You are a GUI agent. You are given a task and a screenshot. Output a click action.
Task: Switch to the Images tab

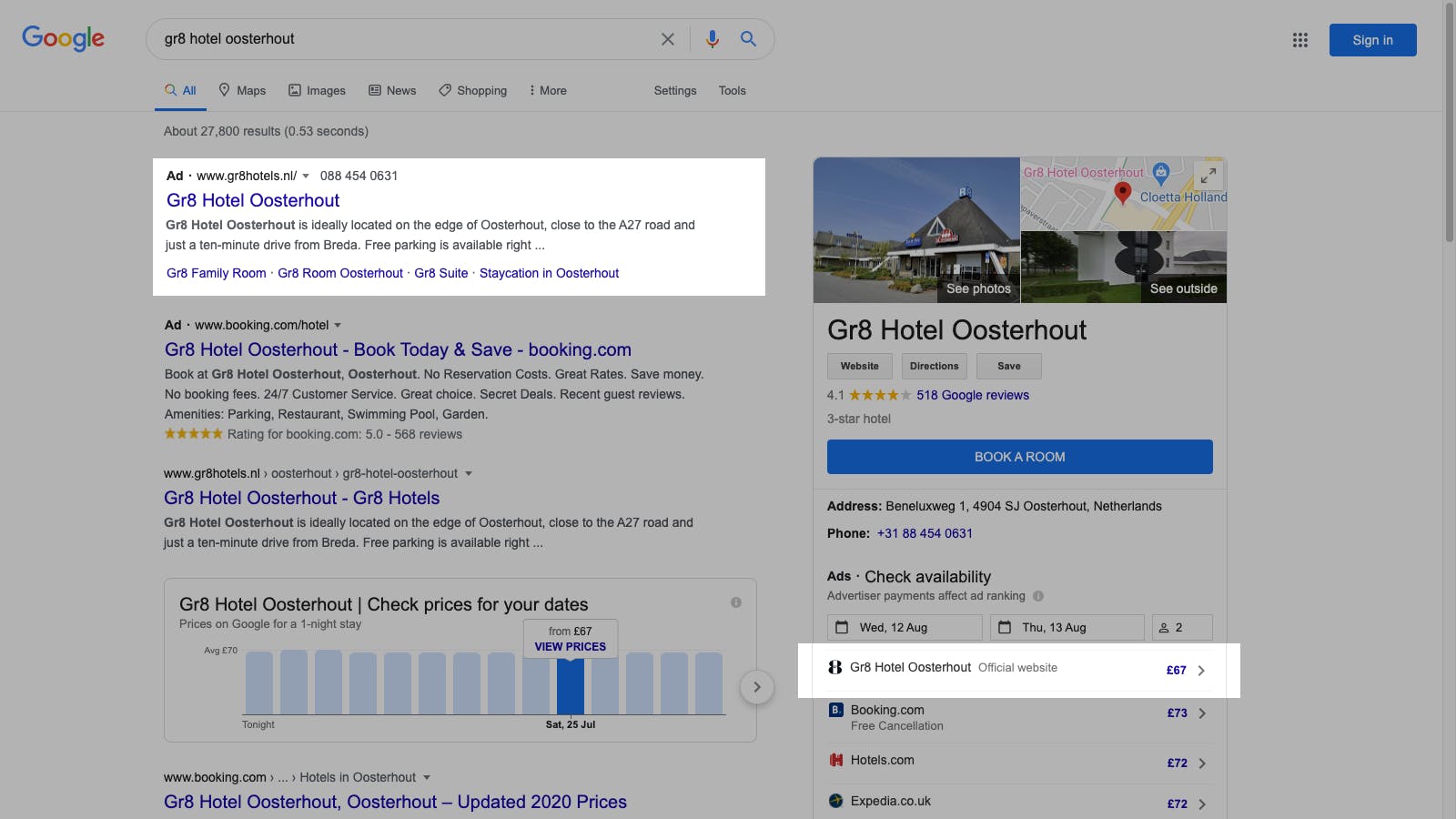tap(317, 90)
